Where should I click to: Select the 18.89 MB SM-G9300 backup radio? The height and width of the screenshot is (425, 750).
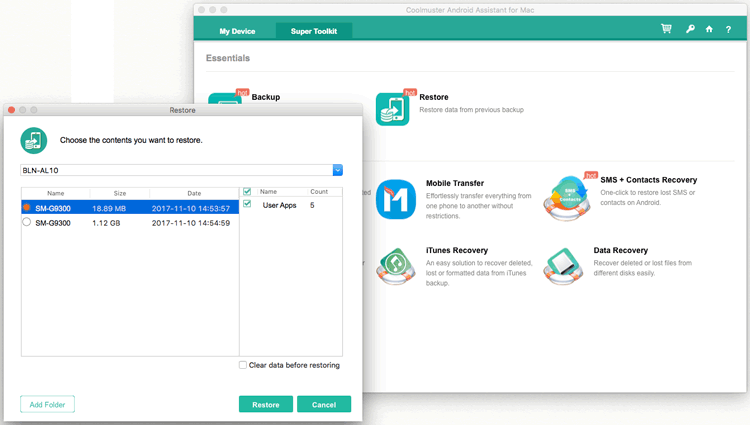[27, 207]
